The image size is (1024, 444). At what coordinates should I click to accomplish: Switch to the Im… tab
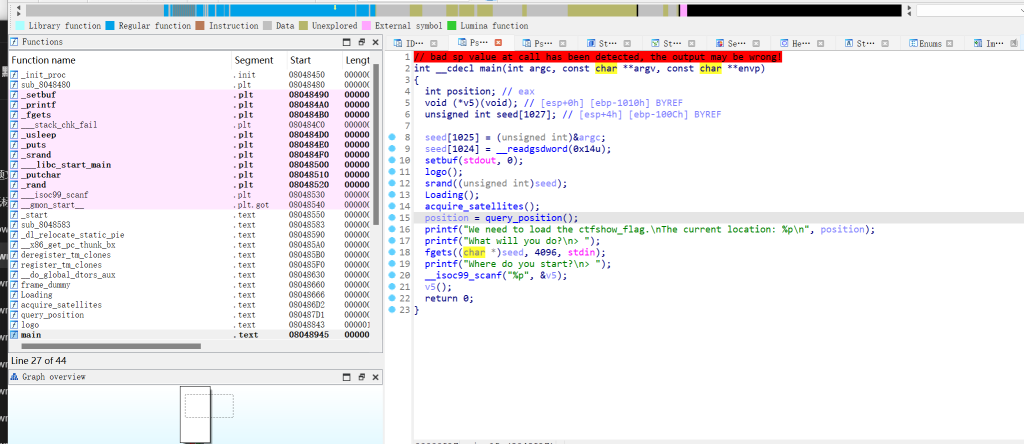pos(990,43)
